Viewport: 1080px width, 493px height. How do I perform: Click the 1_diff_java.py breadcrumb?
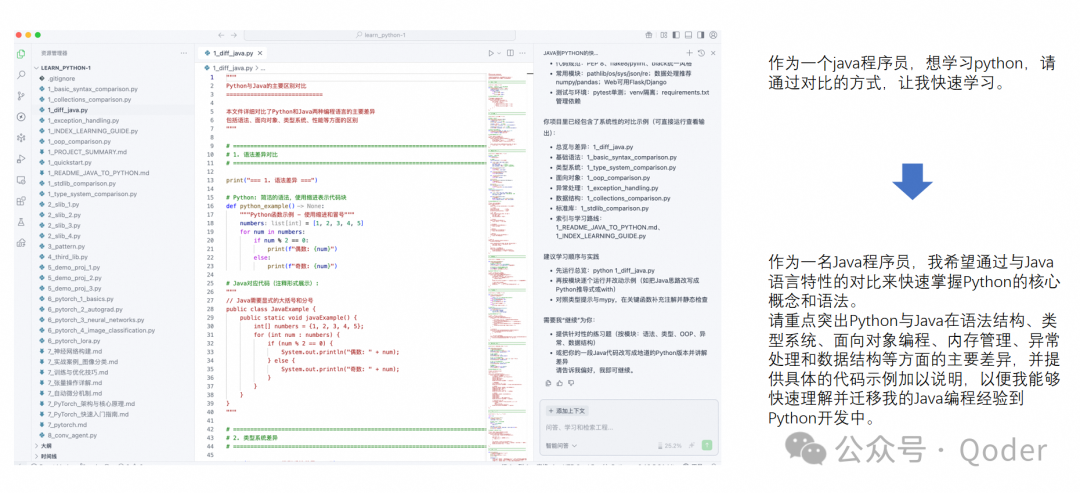(232, 68)
